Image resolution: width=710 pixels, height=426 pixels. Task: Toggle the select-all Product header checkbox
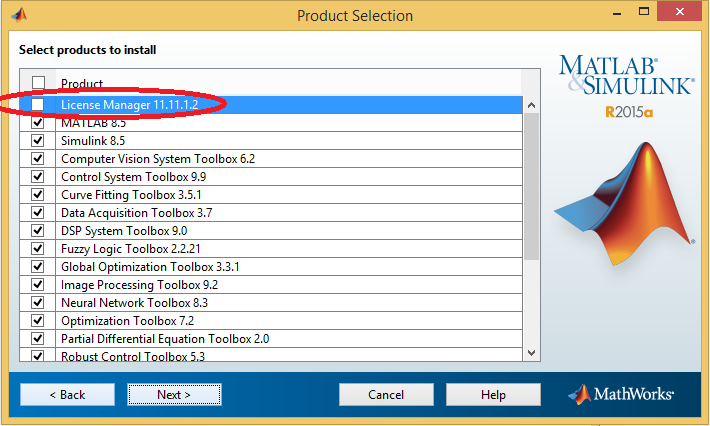coord(38,82)
